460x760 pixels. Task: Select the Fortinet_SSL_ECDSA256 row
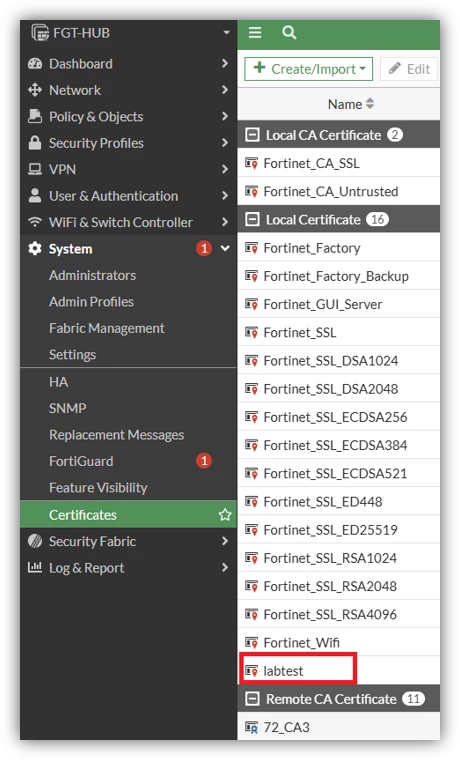[x=339, y=417]
